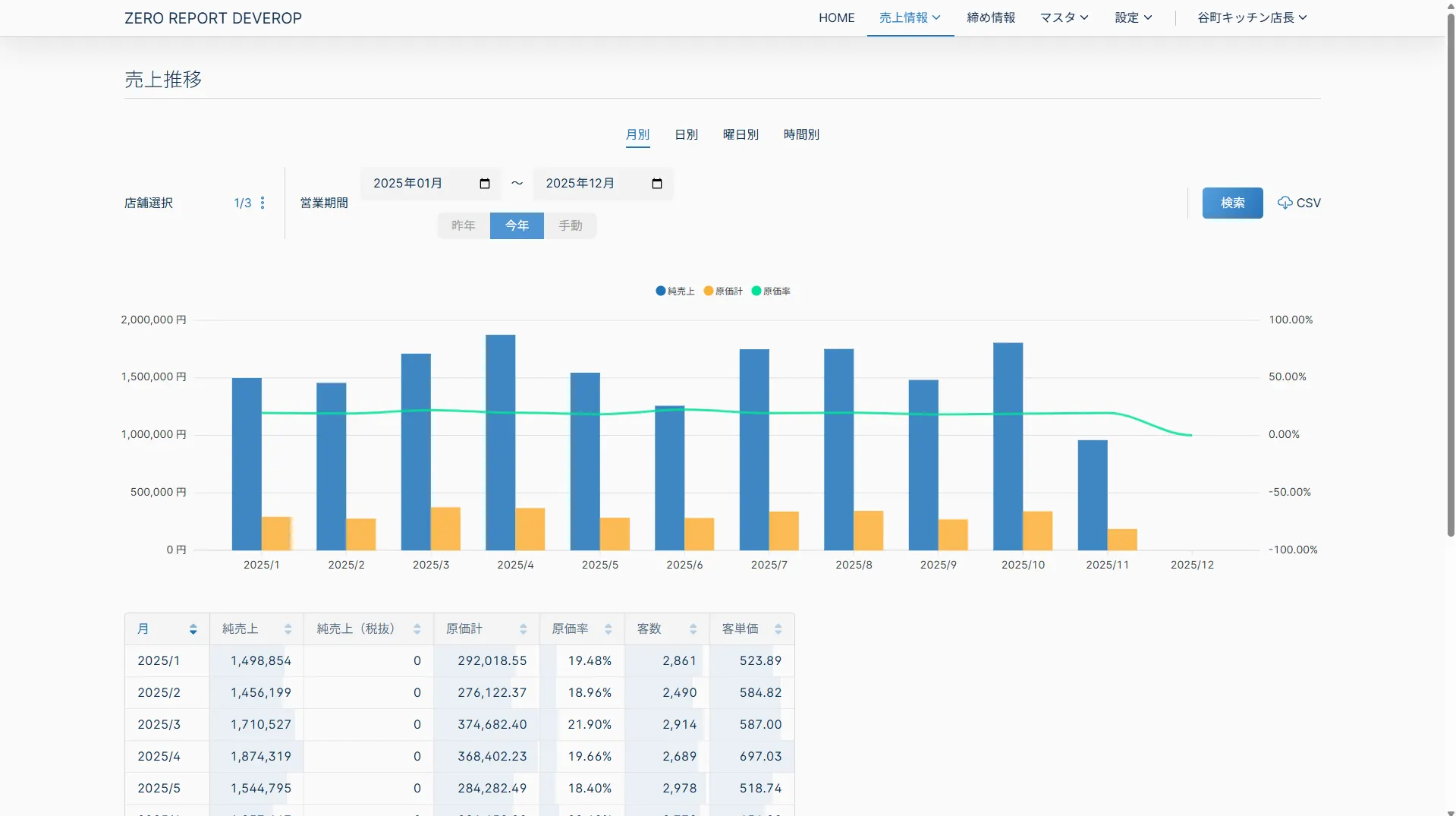
Task: Sort table by 純売上 column sort icon
Action: tap(288, 629)
